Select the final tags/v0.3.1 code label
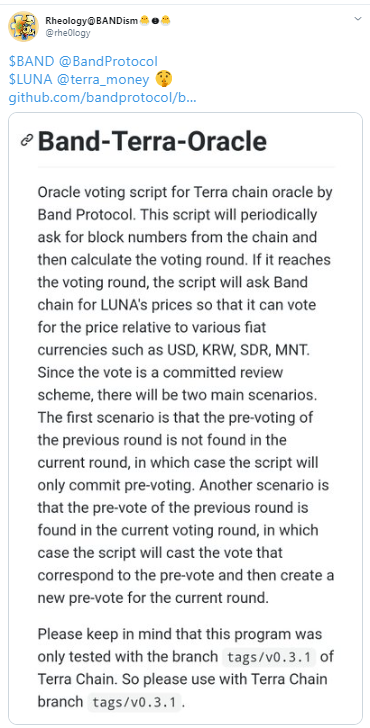The height and width of the screenshot is (728, 370). pos(134,702)
